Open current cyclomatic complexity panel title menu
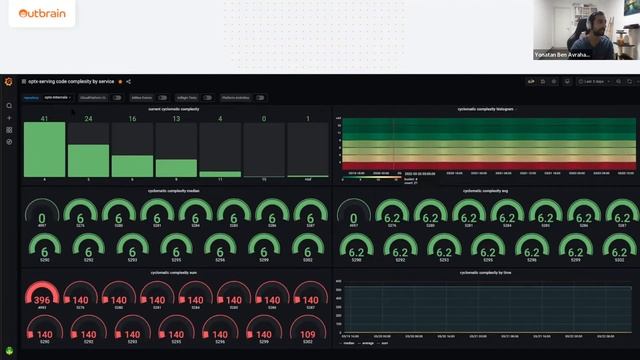The width and height of the screenshot is (640, 360). [x=174, y=109]
